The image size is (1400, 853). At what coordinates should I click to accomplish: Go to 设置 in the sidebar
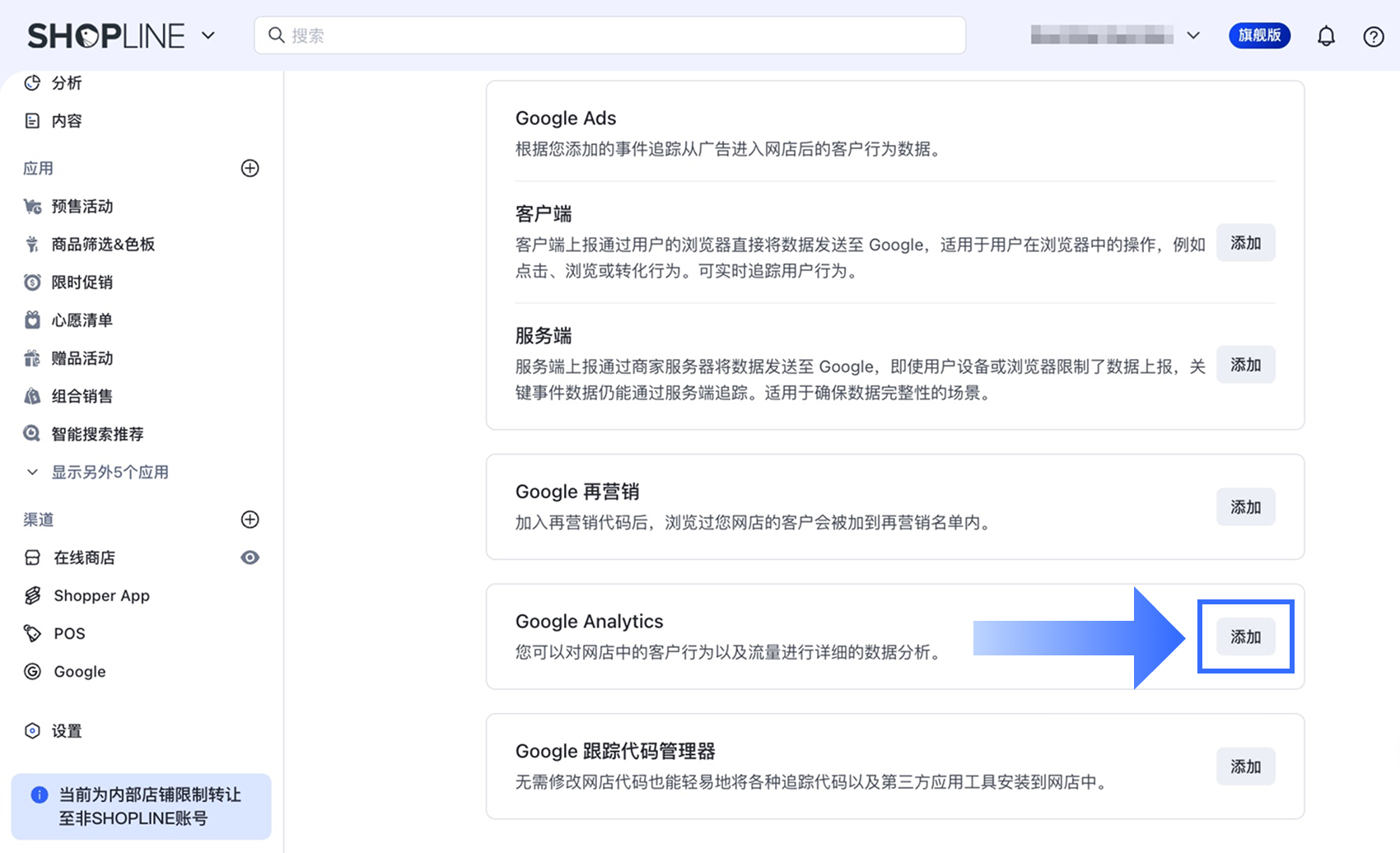pyautogui.click(x=67, y=731)
